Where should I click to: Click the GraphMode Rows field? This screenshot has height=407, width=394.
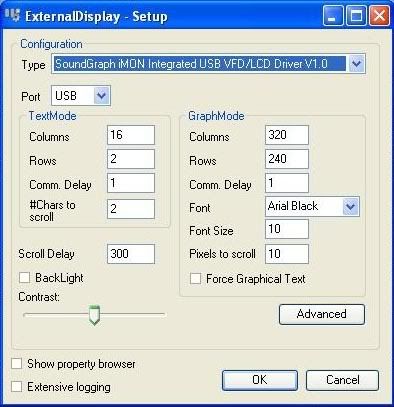(x=287, y=159)
